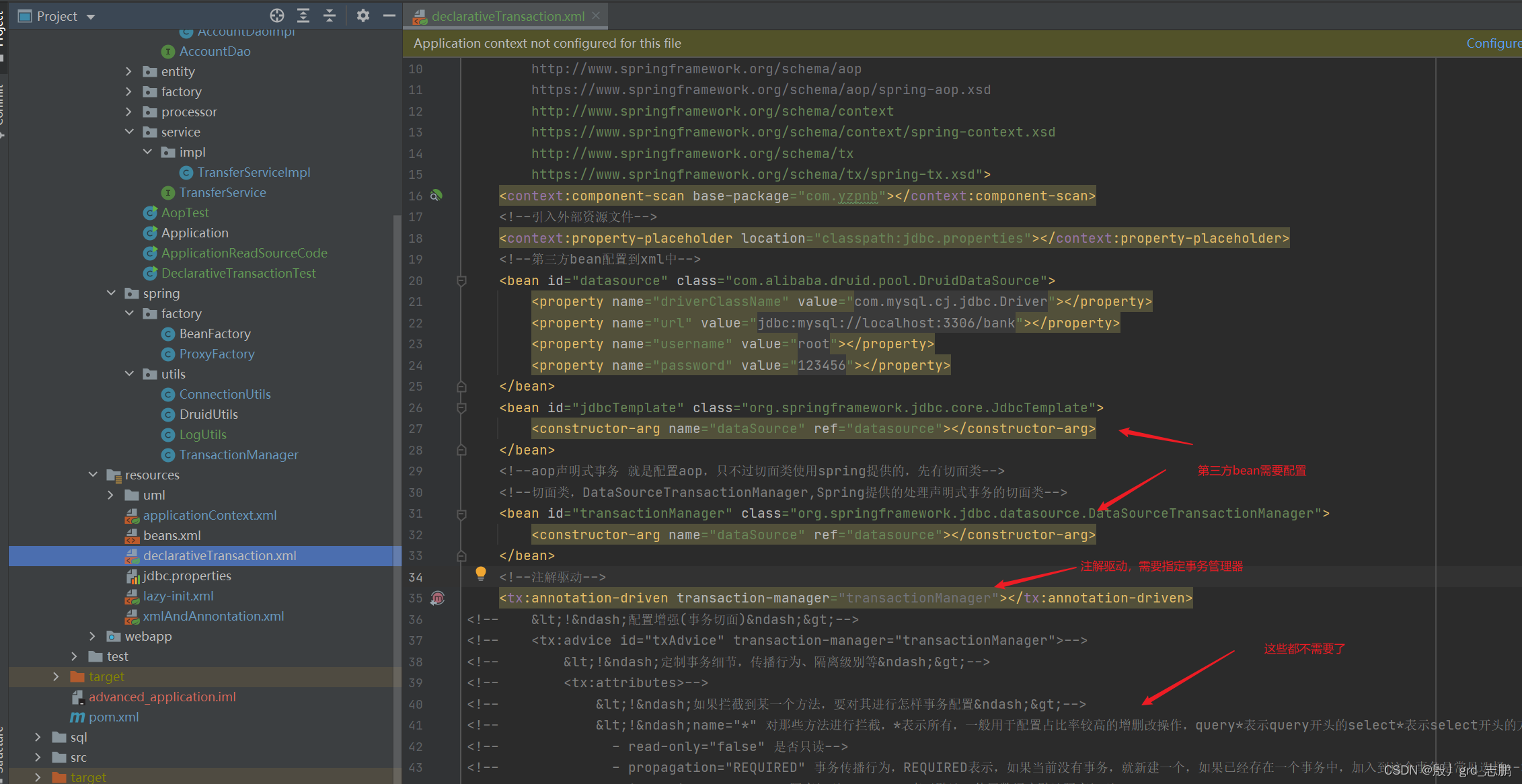Open pom.xml from the project tree

[x=114, y=717]
